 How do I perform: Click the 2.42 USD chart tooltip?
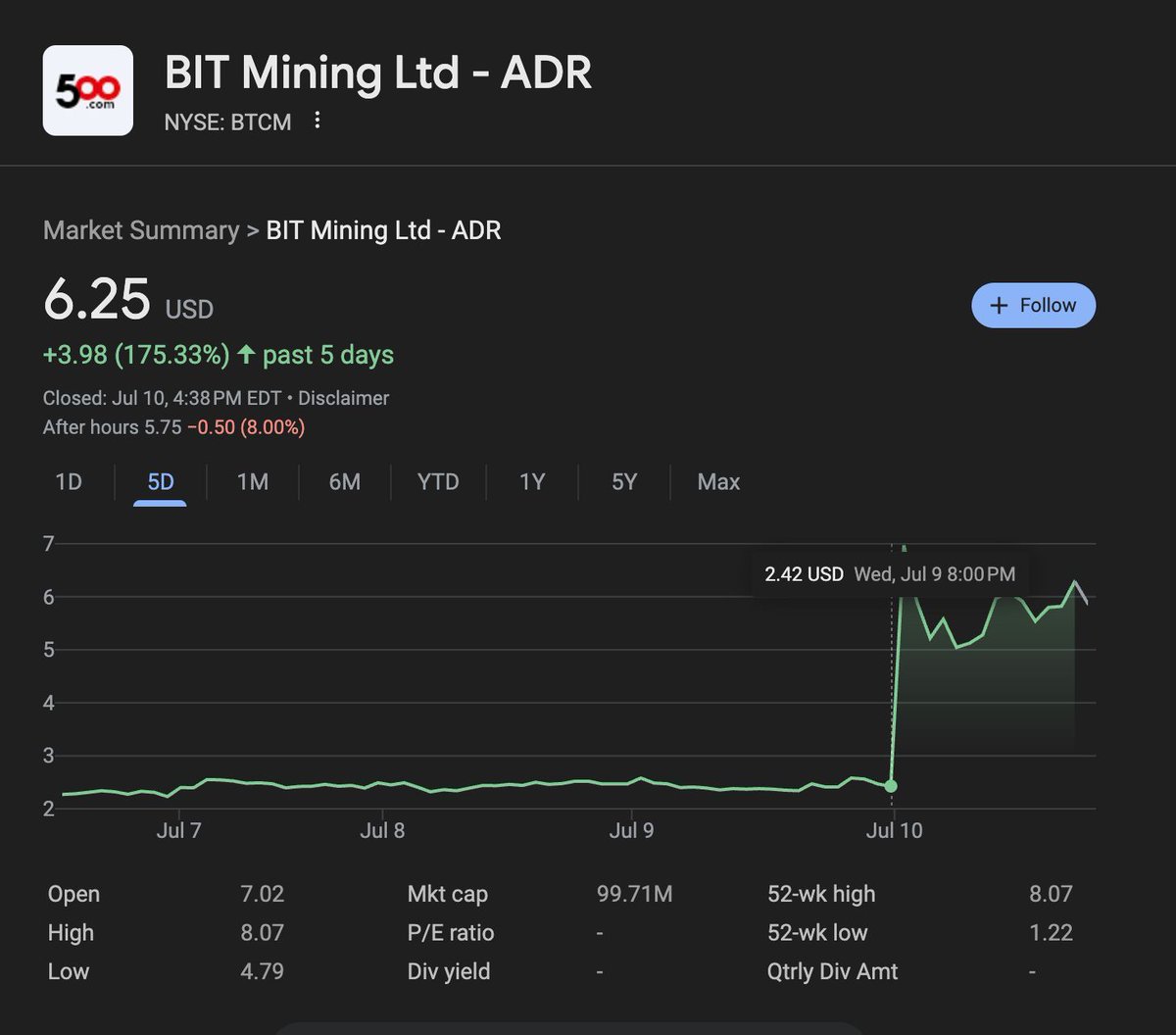890,574
